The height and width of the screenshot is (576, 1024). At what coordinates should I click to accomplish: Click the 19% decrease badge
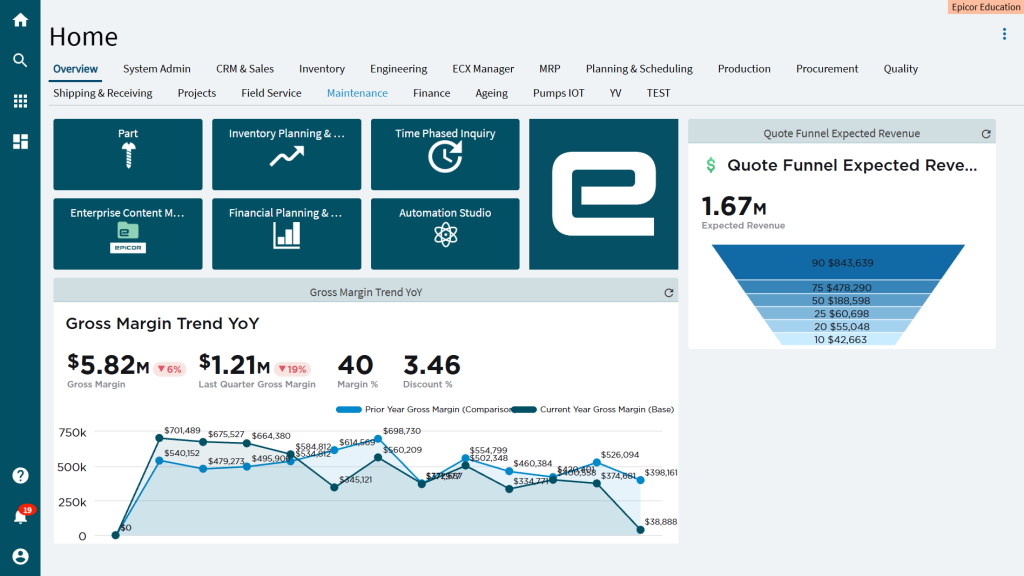tap(292, 369)
